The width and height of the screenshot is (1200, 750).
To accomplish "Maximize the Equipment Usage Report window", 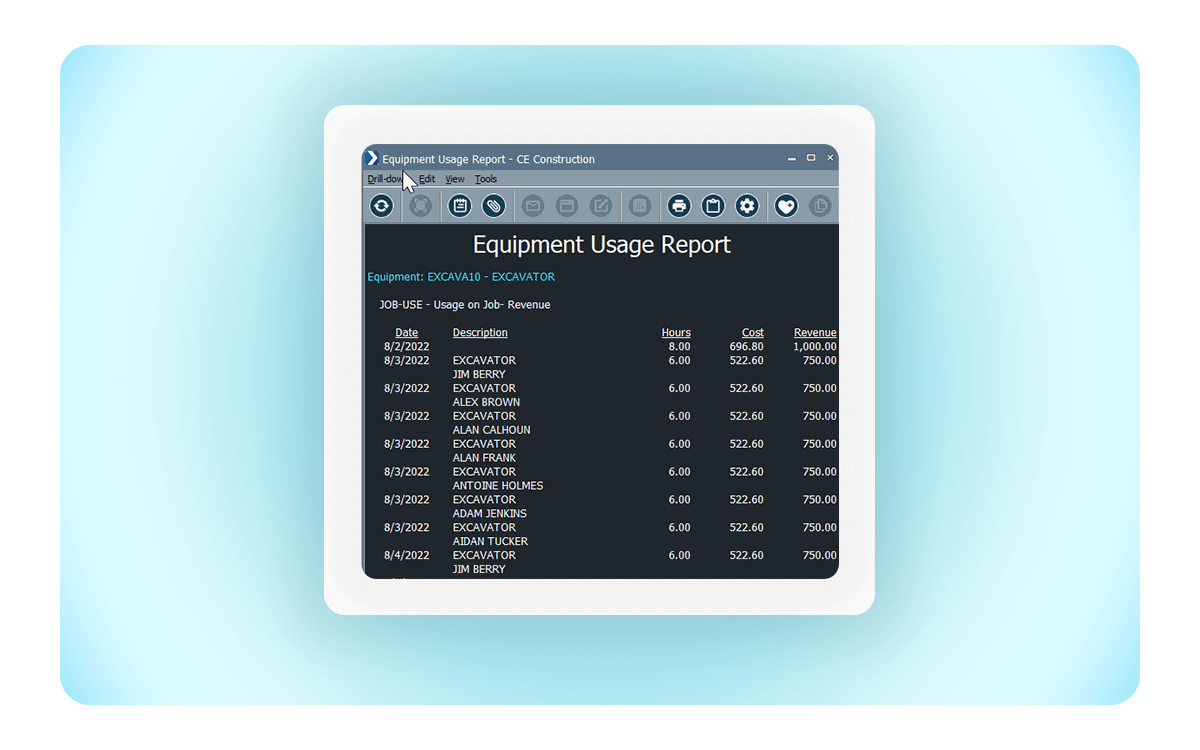I will pos(811,158).
